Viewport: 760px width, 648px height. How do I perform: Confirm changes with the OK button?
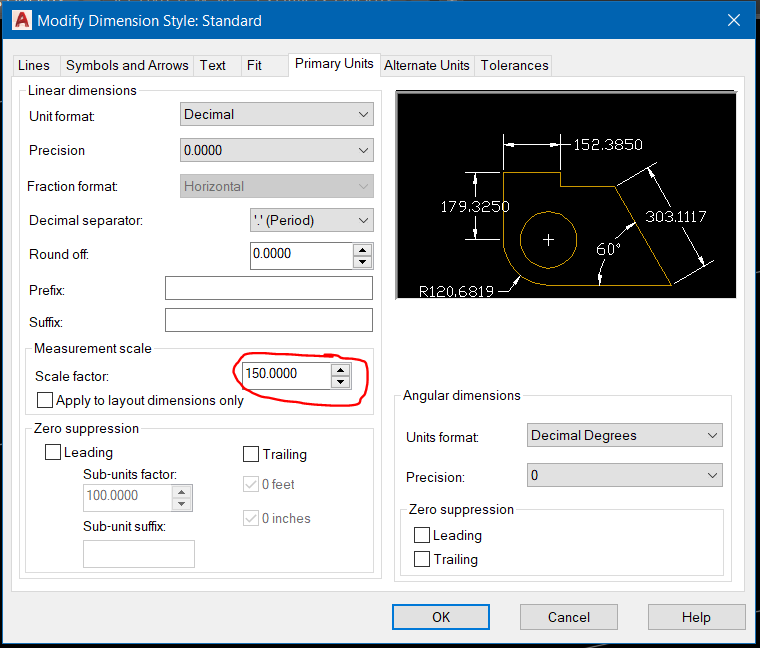coord(441,617)
